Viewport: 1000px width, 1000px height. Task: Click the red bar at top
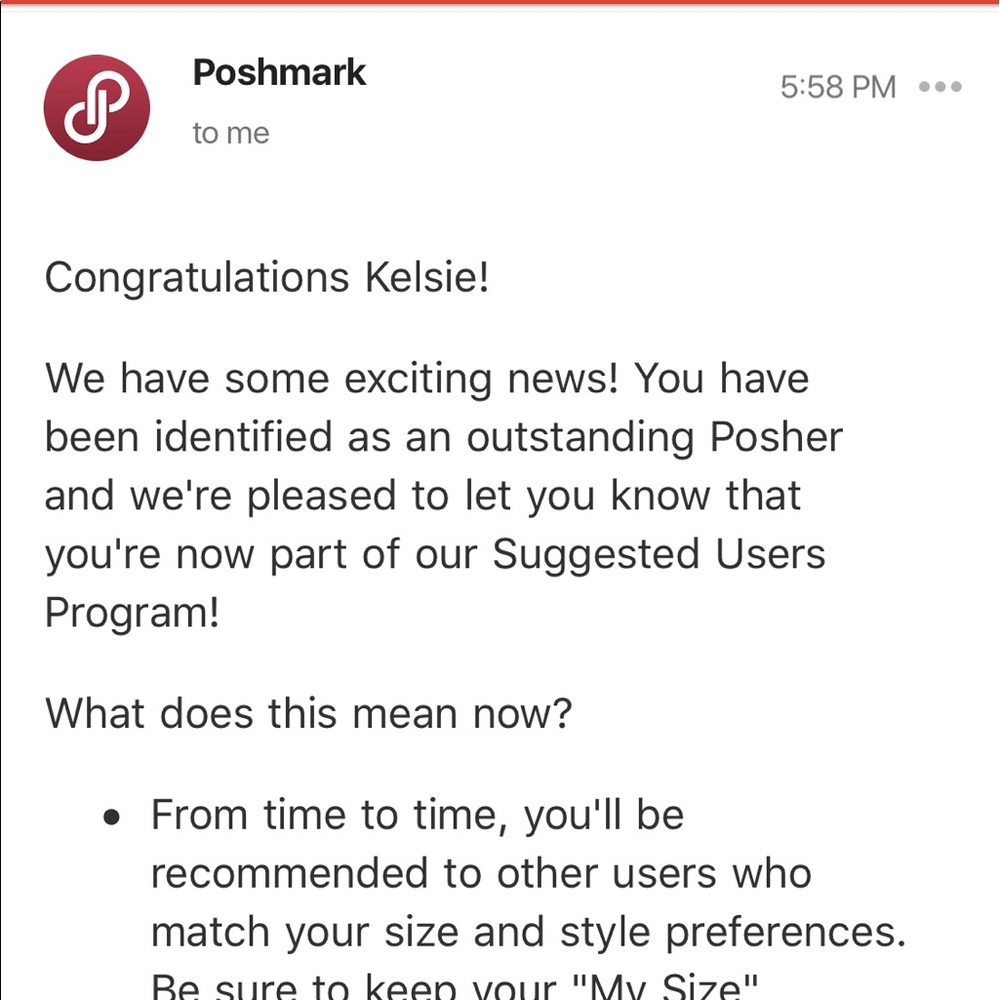[x=500, y=3]
